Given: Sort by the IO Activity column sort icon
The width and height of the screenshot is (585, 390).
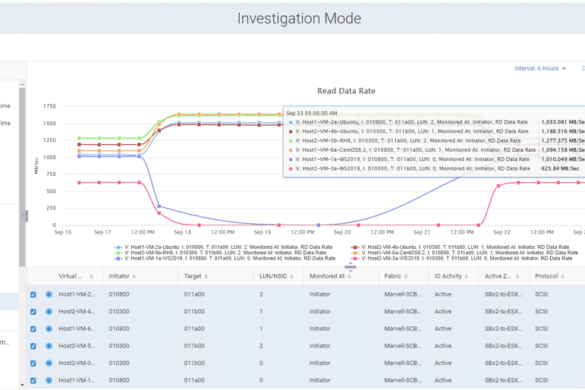Looking at the screenshot, I should pos(466,277).
